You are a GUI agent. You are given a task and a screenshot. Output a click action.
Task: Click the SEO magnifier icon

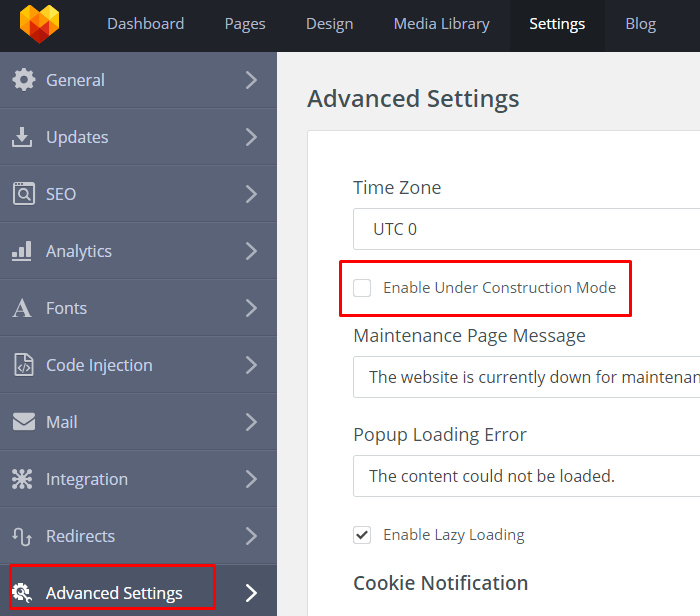click(23, 194)
